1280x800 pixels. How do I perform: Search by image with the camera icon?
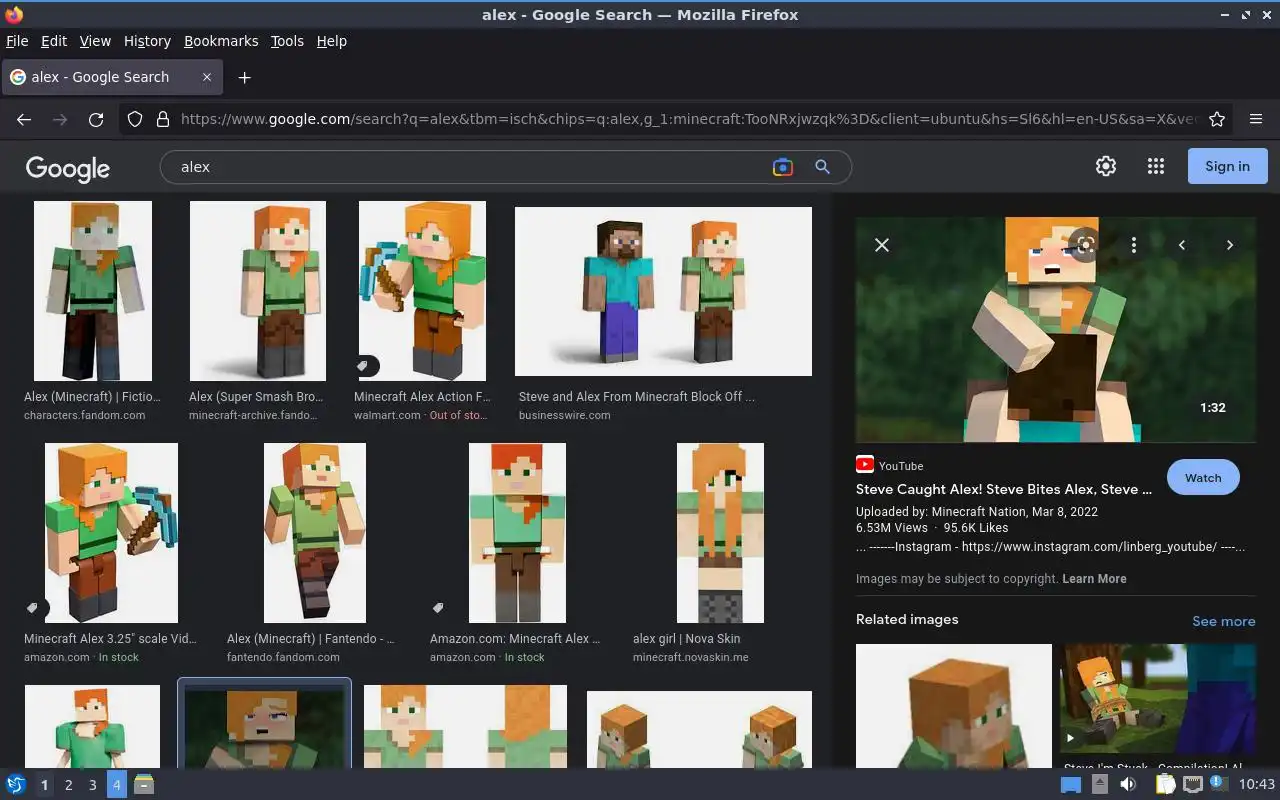click(x=783, y=167)
